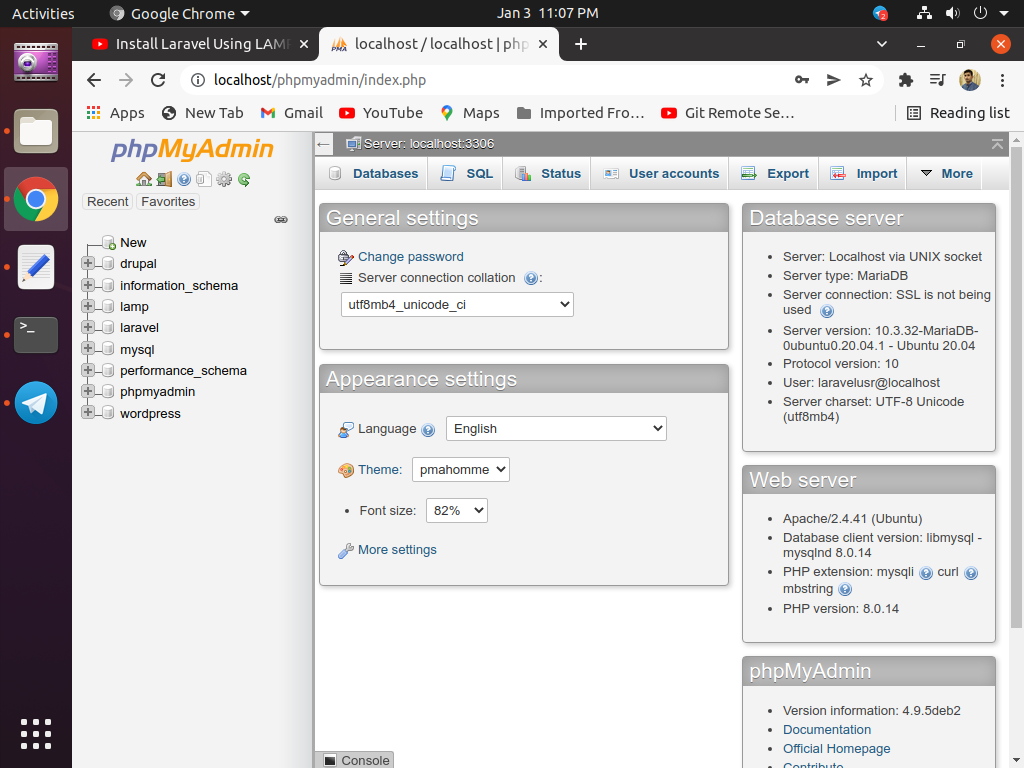The width and height of the screenshot is (1024, 768).
Task: Click the link with main panel chain icon
Action: point(281,219)
